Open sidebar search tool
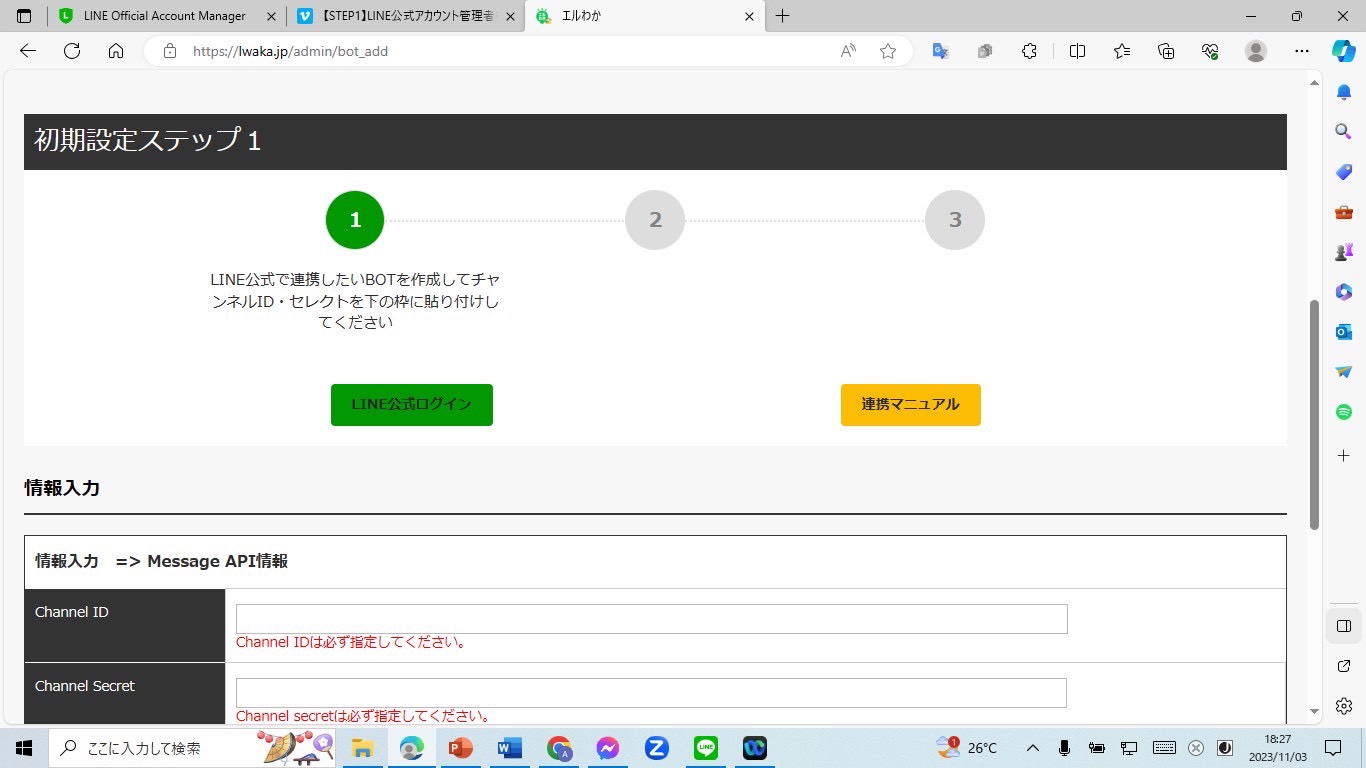Image resolution: width=1366 pixels, height=768 pixels. point(1344,131)
